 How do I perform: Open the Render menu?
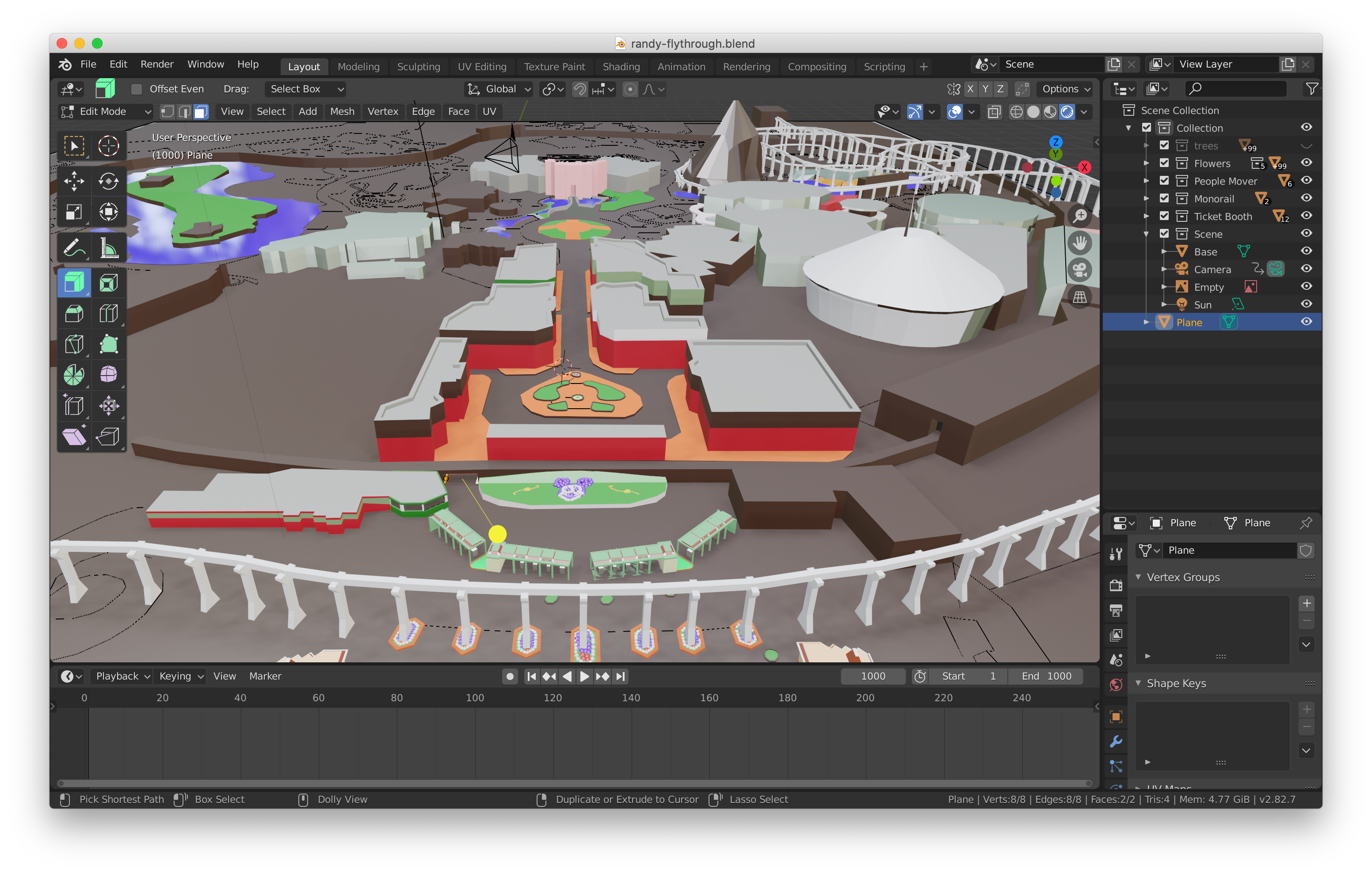[x=156, y=65]
